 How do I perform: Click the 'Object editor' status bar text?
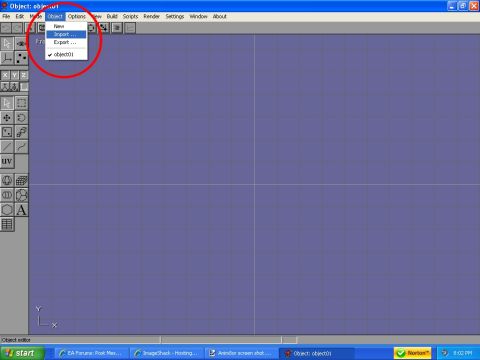(x=16, y=340)
